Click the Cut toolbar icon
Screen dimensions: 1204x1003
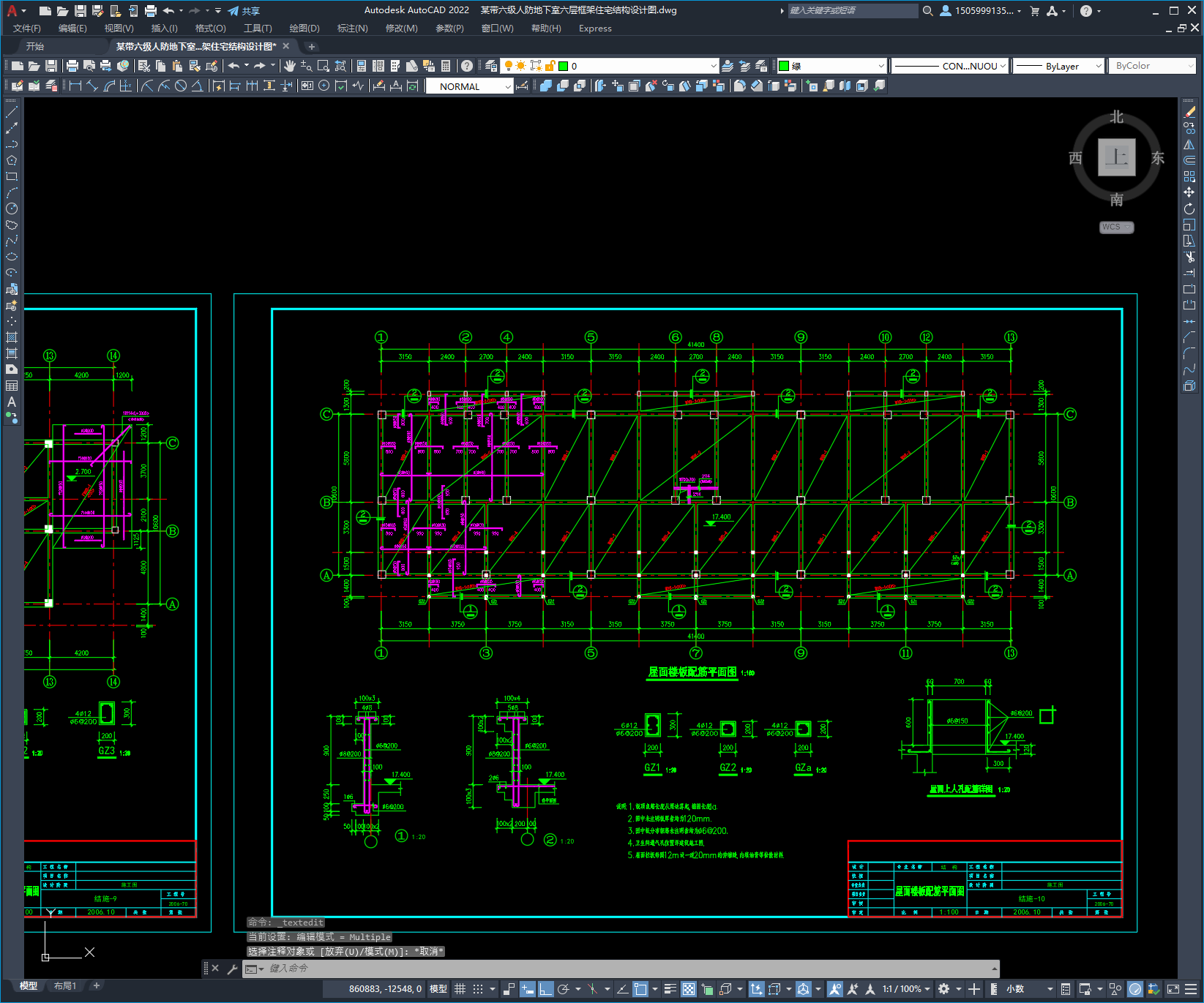pyautogui.click(x=143, y=66)
